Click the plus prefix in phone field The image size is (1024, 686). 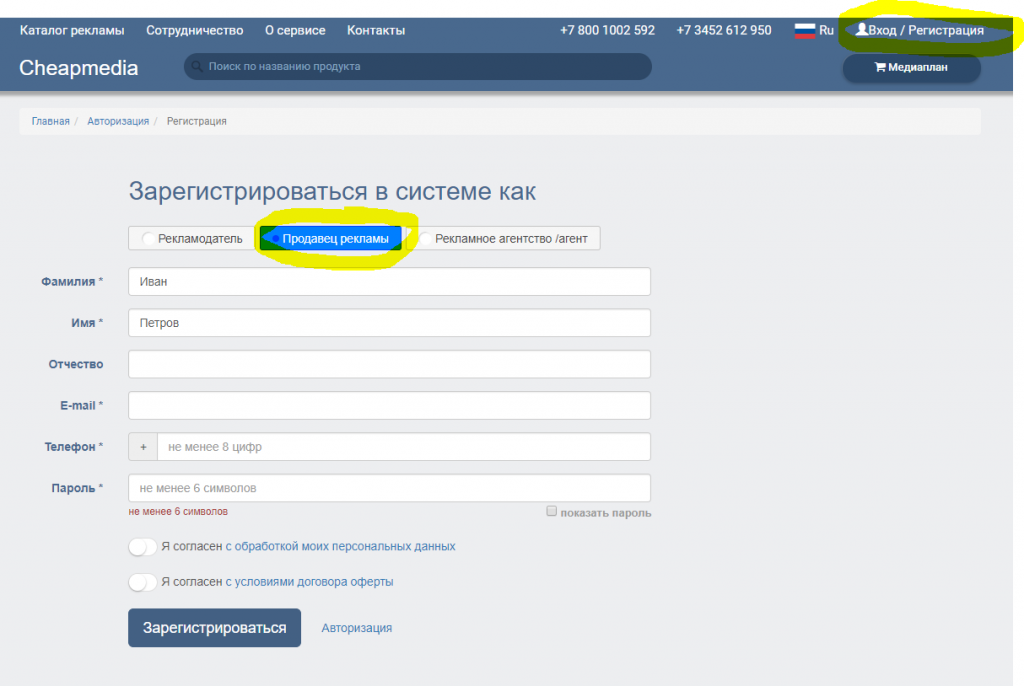click(x=143, y=447)
